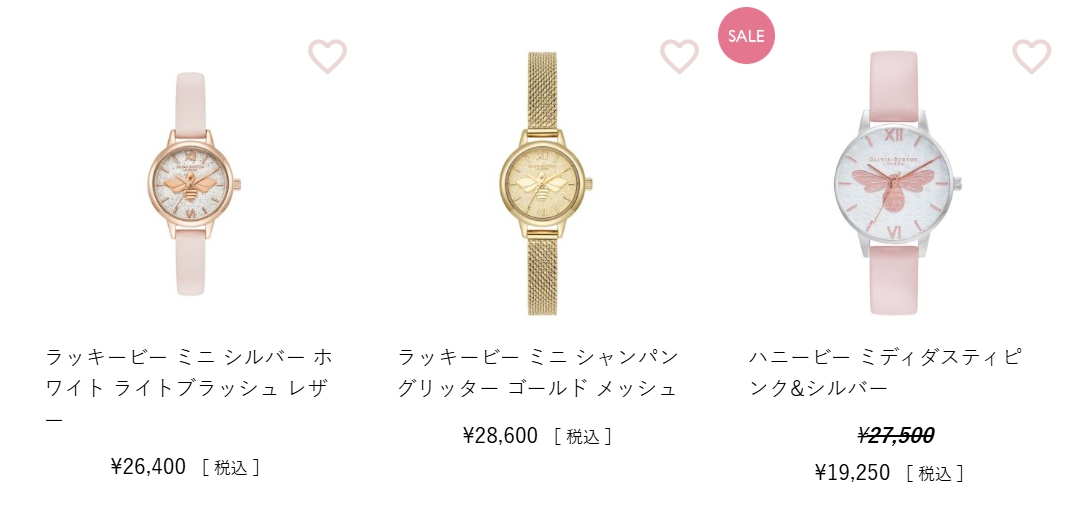
Task: Click the ¥26,400 price
Action: click(148, 467)
